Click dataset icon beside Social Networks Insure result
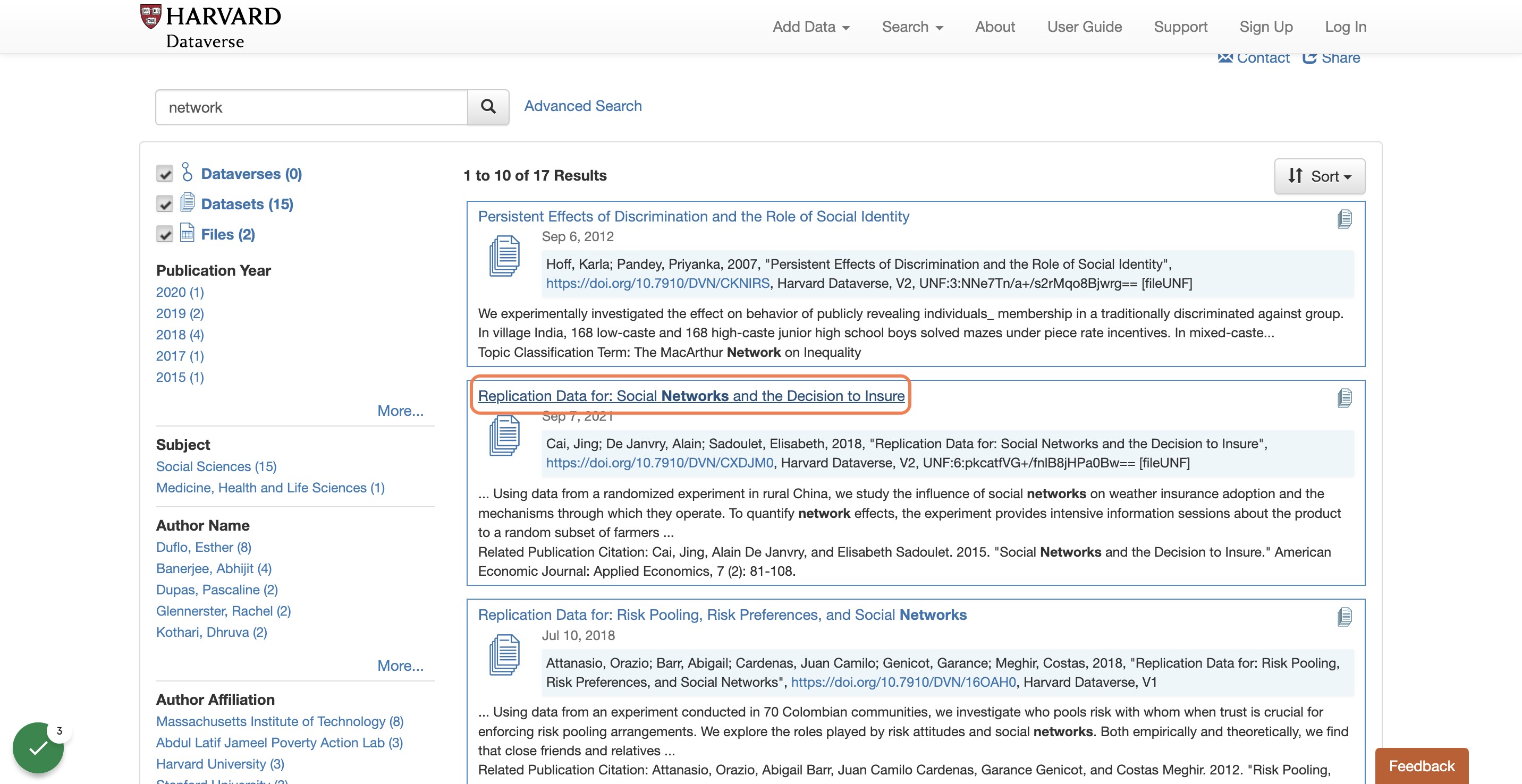 [x=504, y=436]
